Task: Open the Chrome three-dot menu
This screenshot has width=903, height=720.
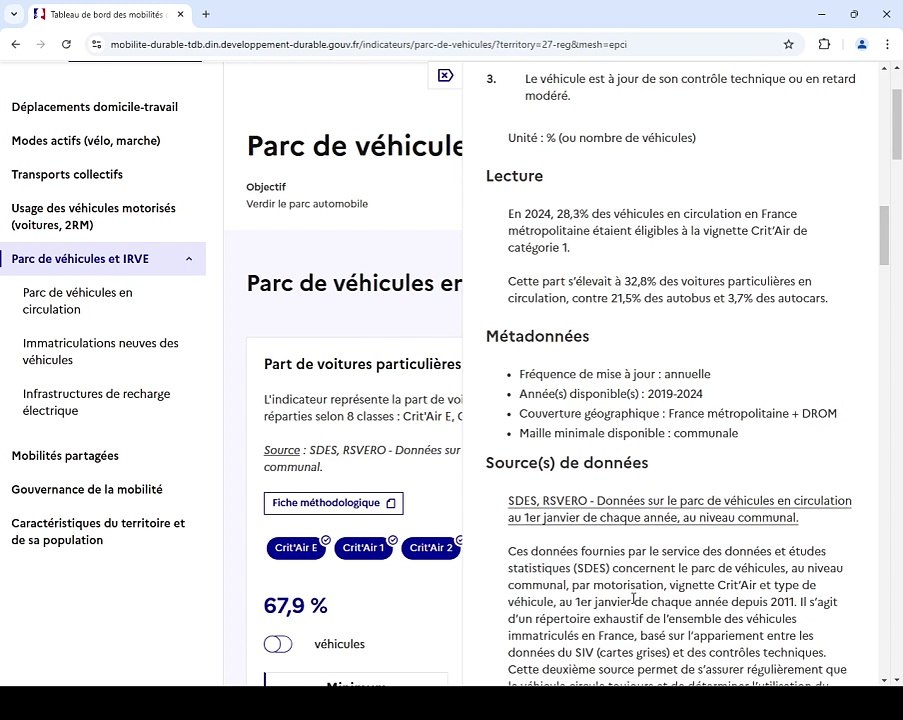Action: tap(887, 44)
